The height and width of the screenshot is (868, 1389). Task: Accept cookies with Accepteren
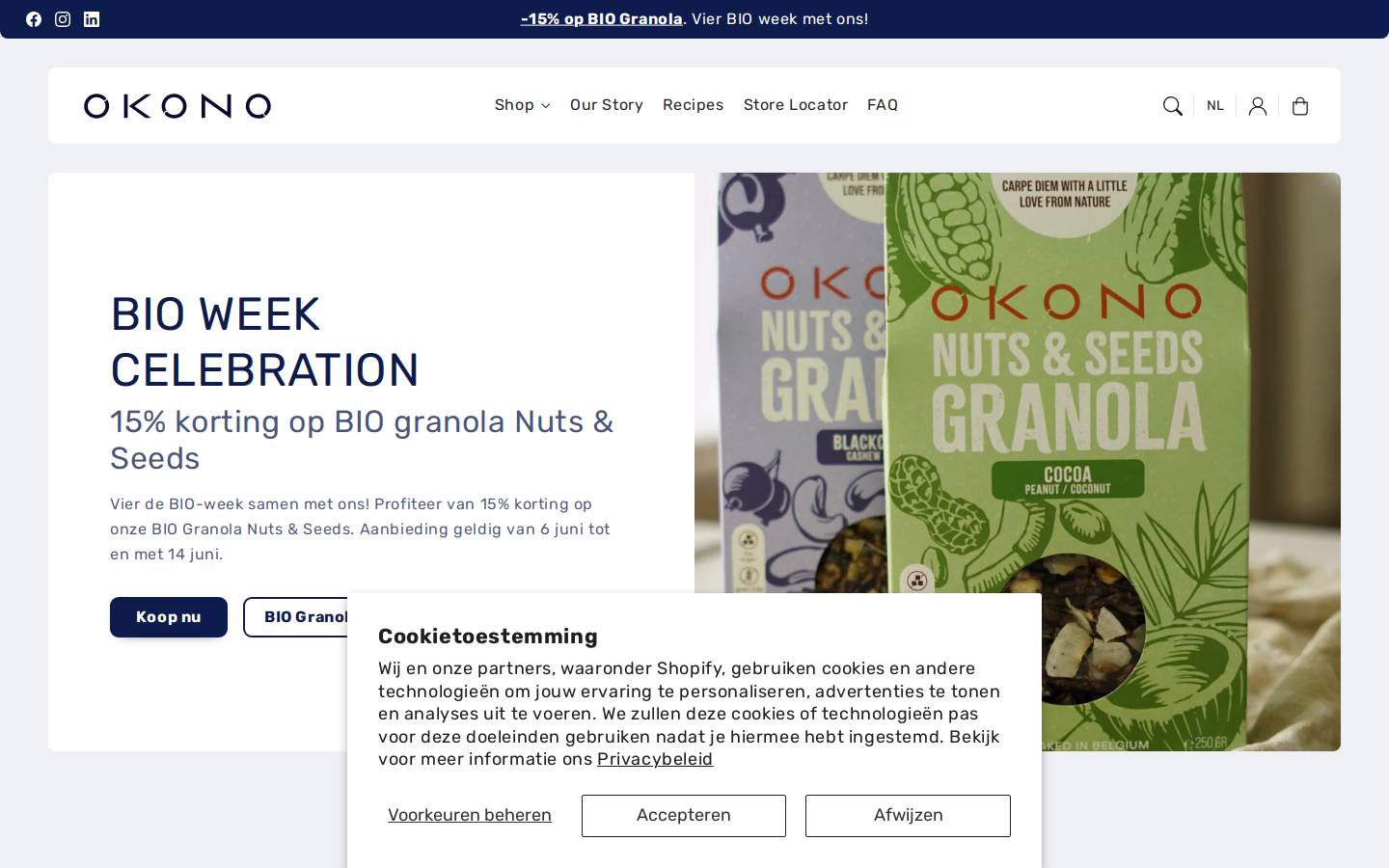(x=684, y=816)
